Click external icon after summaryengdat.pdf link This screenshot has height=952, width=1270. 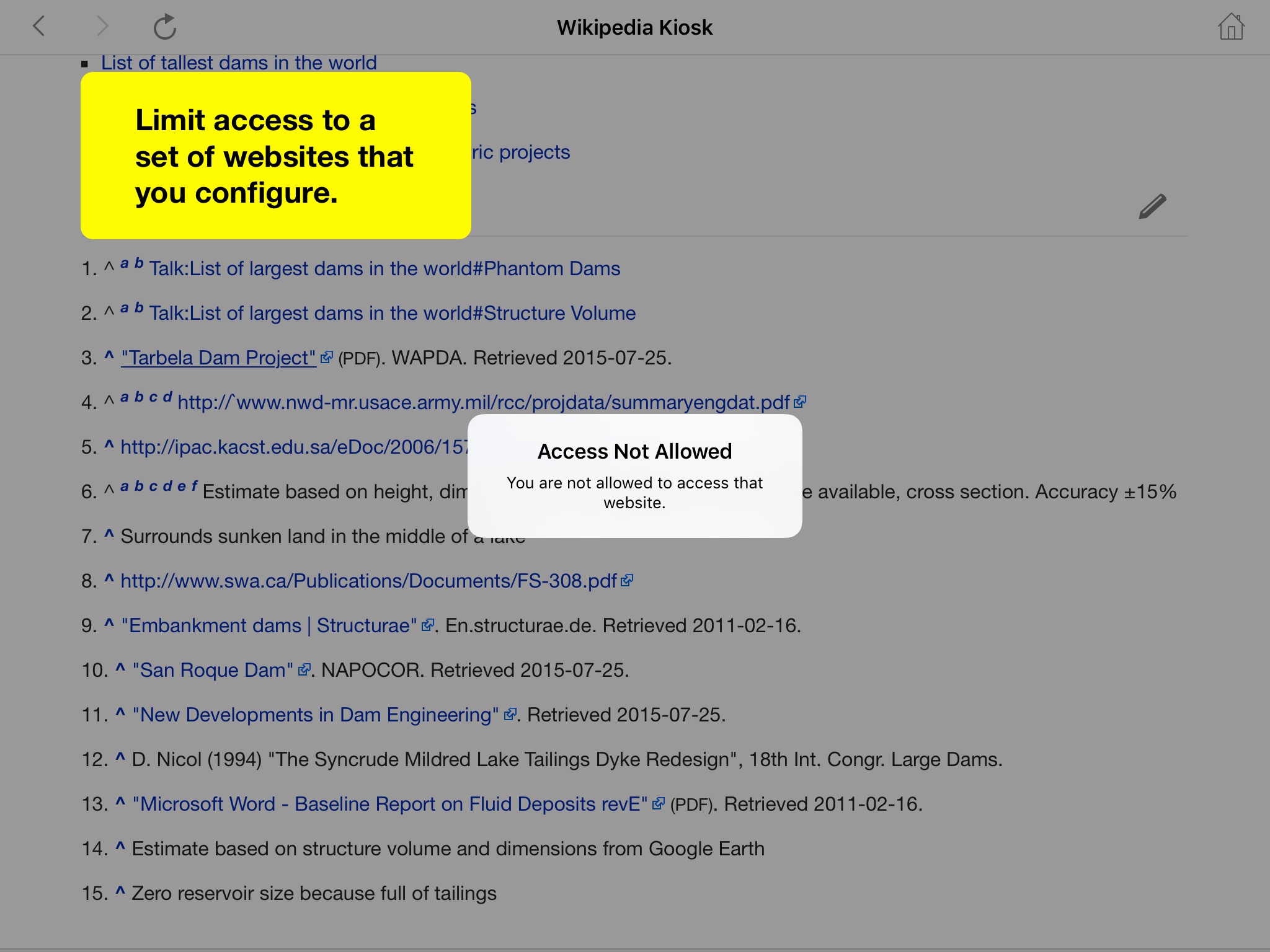800,402
